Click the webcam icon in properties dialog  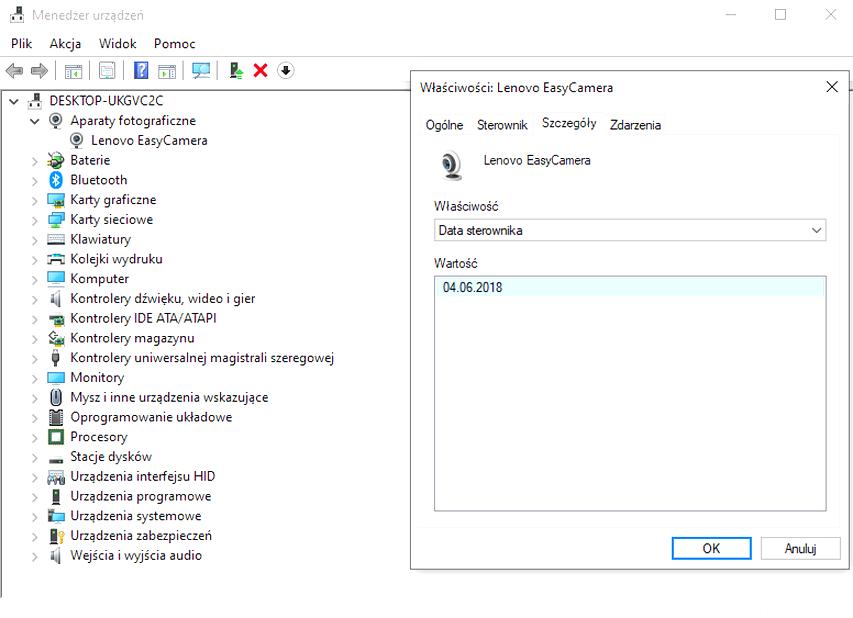[x=451, y=165]
